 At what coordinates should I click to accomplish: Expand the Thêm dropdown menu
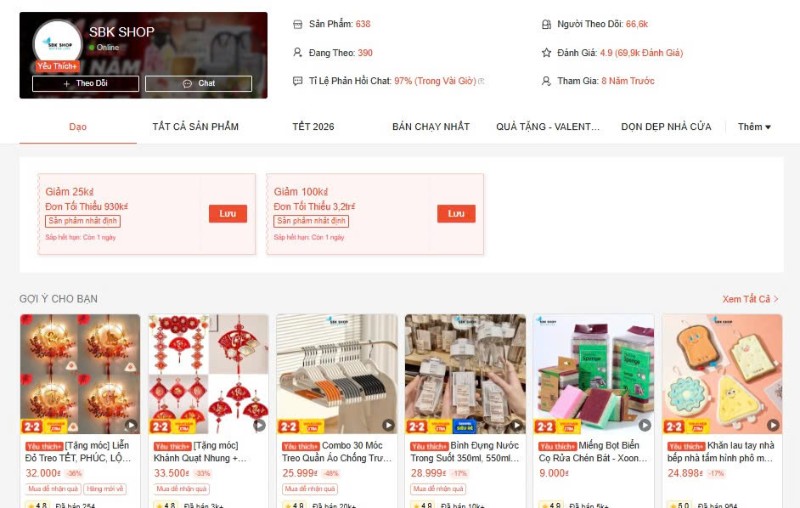[x=754, y=127]
